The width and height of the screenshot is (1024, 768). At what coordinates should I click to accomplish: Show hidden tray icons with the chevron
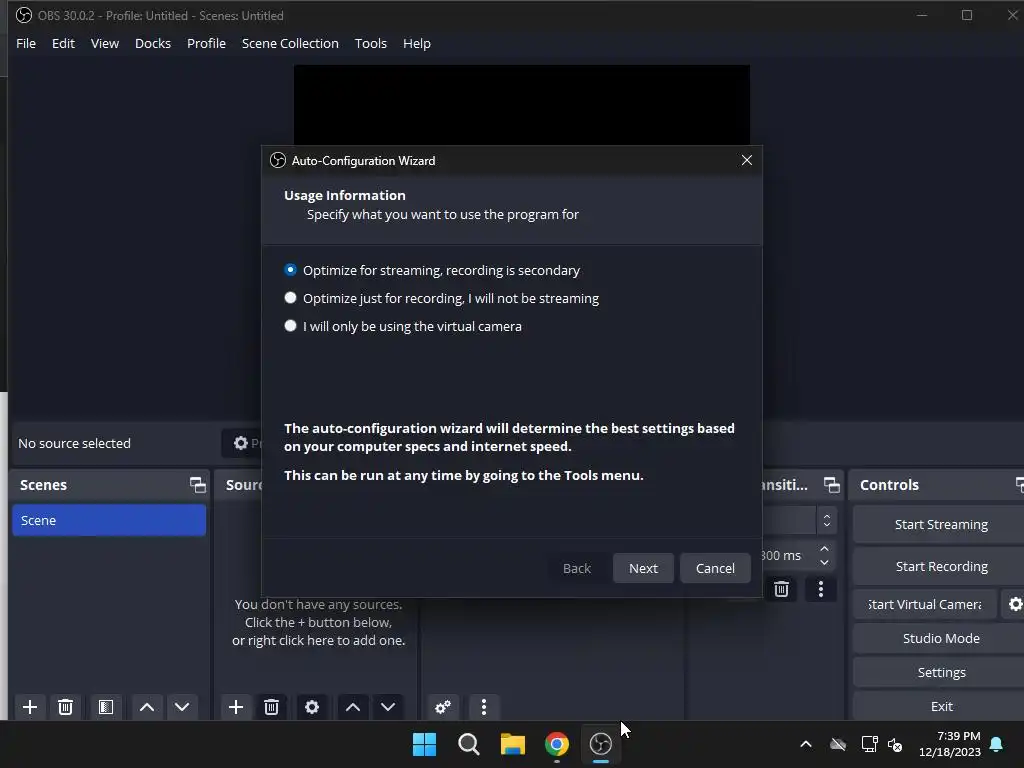click(806, 744)
